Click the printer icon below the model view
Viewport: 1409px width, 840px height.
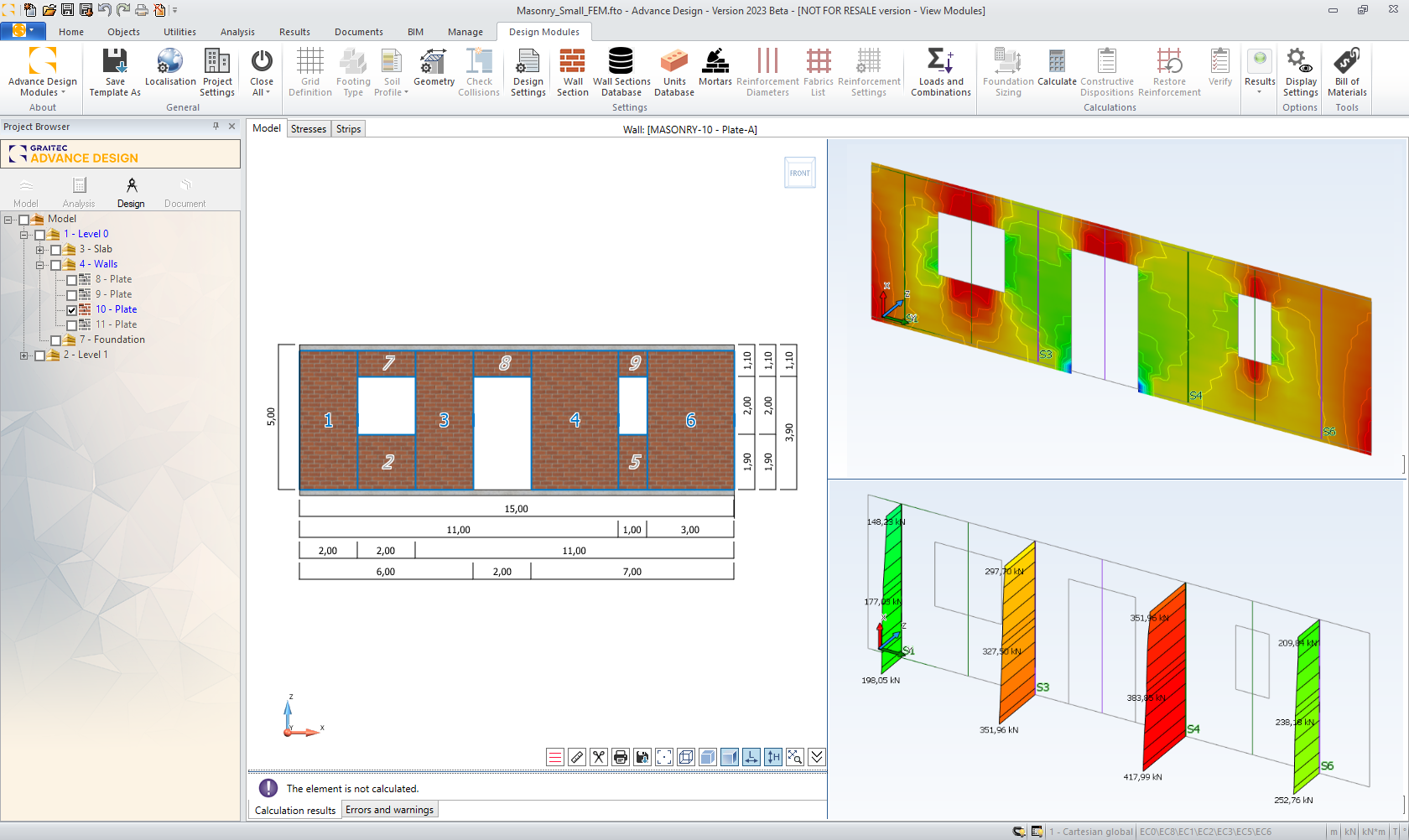[621, 757]
